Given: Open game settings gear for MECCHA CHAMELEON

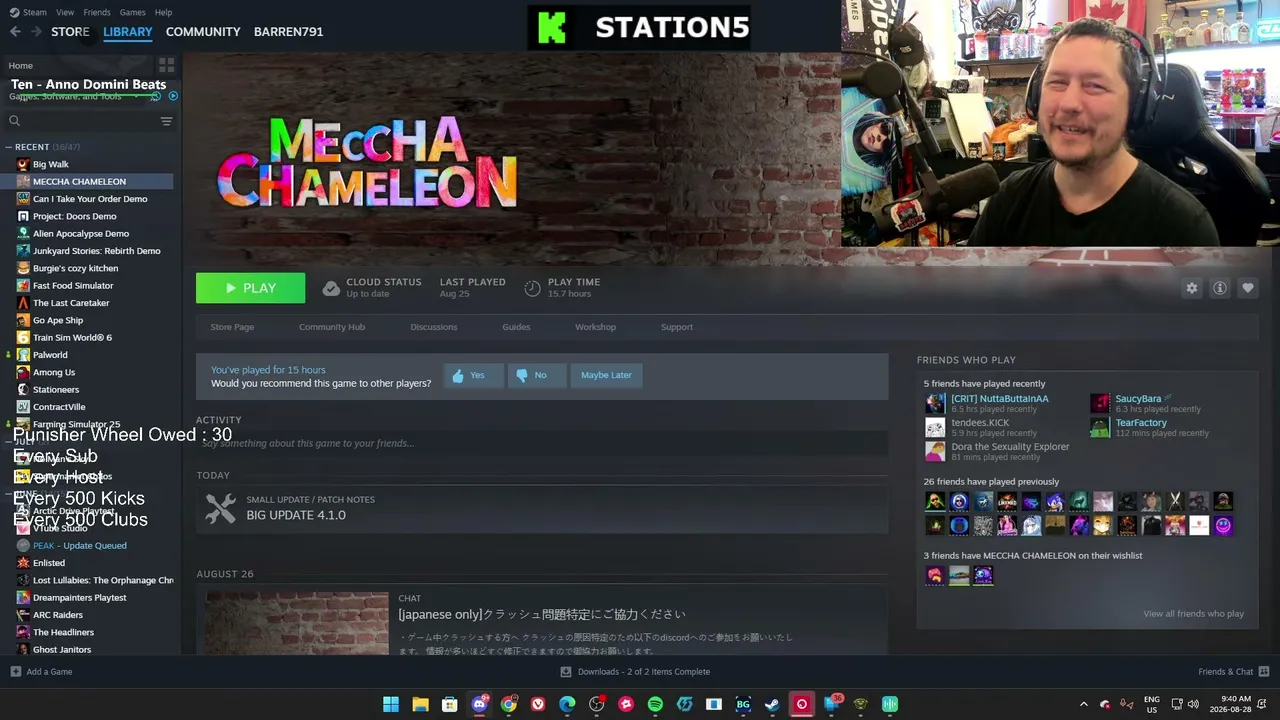Looking at the screenshot, I should (1191, 288).
